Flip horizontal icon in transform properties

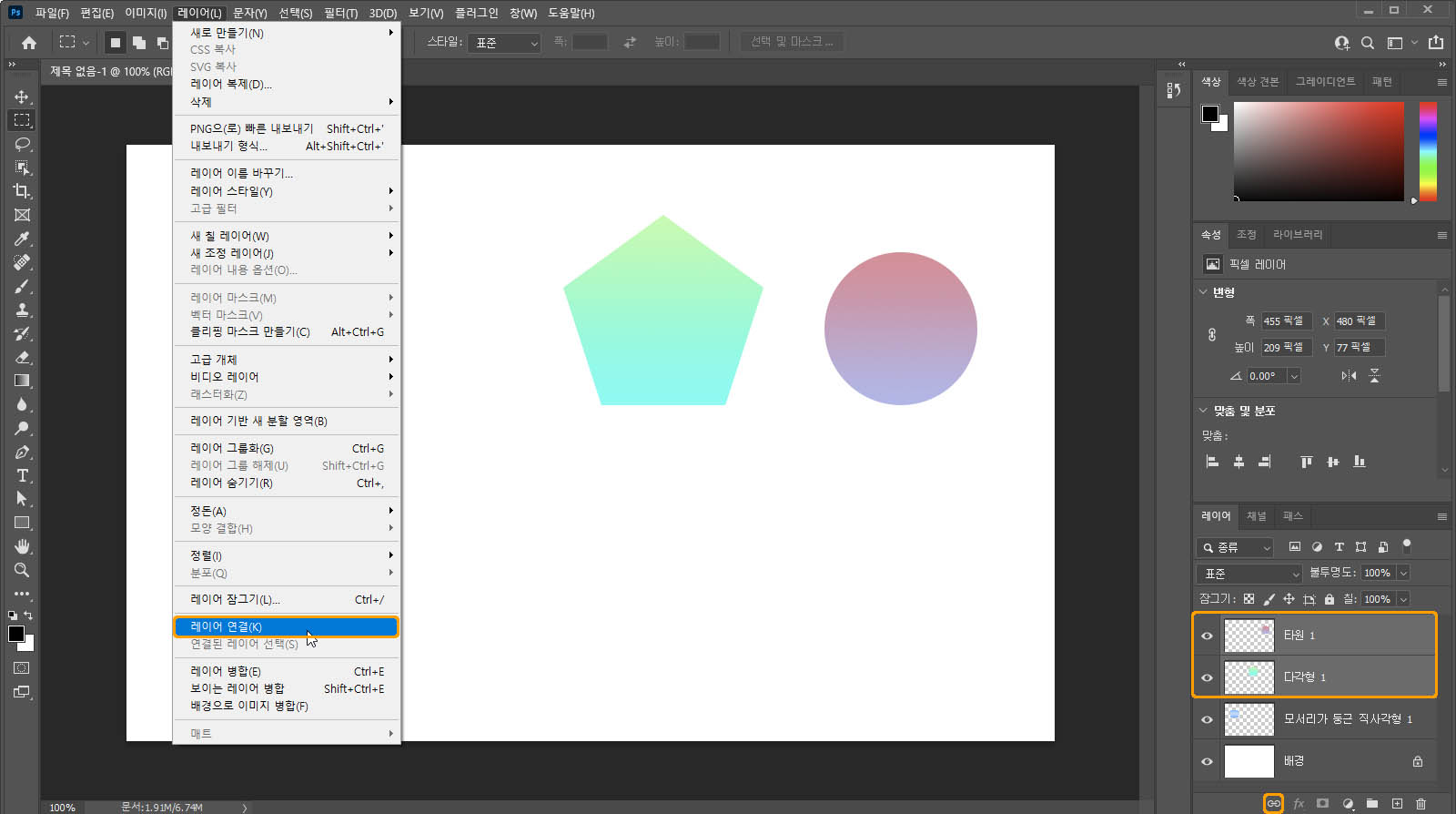pyautogui.click(x=1349, y=375)
